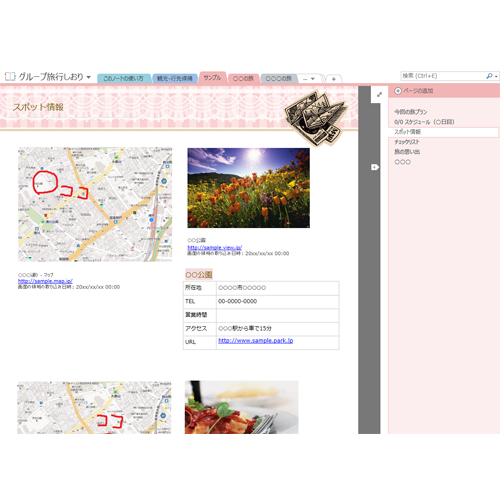
Task: Follow the sample.view.jp link
Action: 215,247
